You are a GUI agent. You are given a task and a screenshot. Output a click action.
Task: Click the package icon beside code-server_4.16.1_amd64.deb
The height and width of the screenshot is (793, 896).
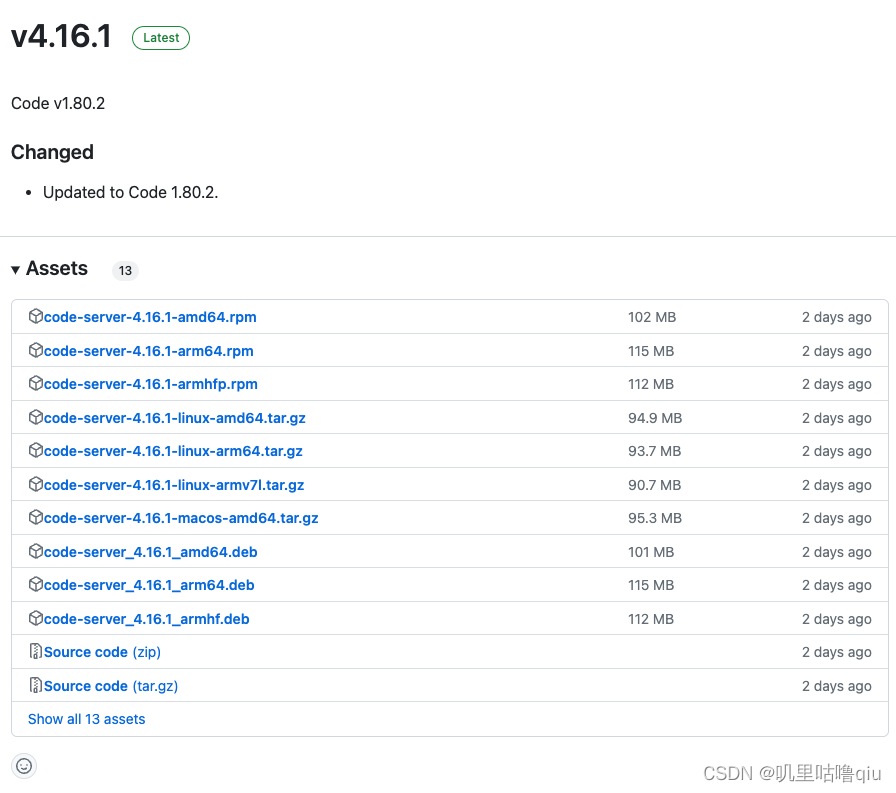[35, 551]
